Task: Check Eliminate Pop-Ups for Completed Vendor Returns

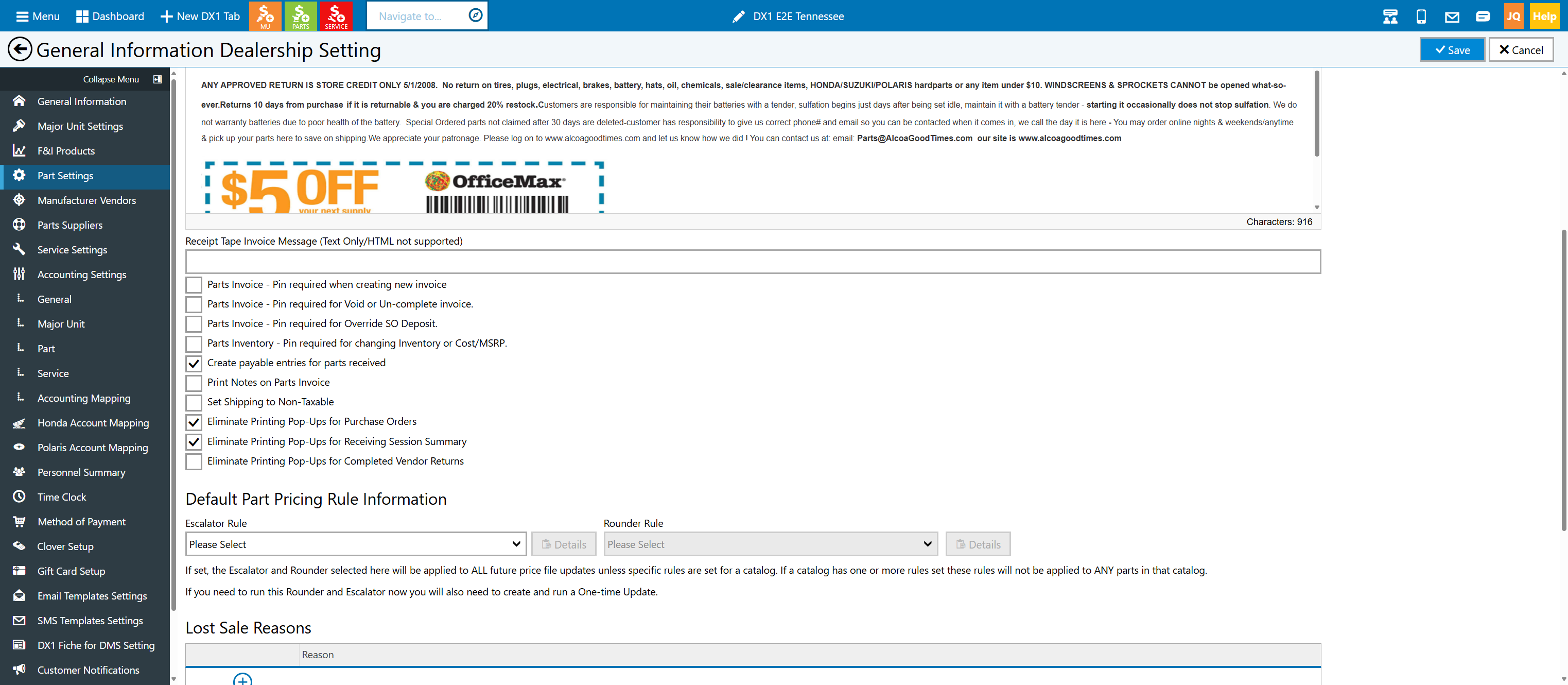Action: point(194,461)
